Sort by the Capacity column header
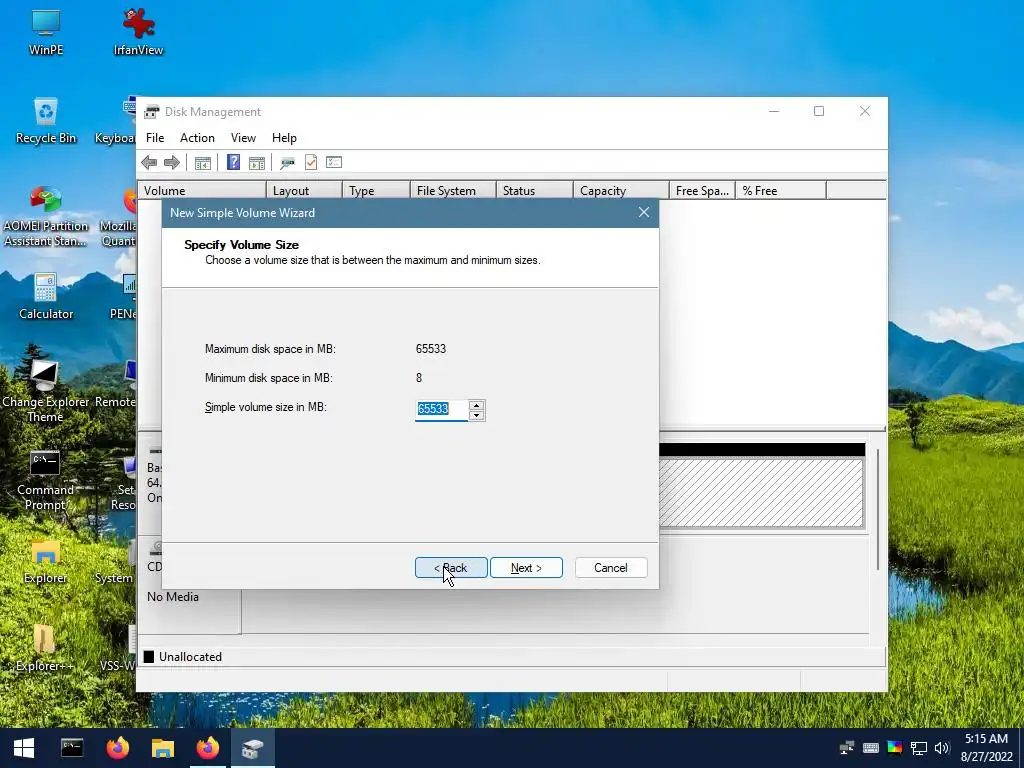Screen dimensions: 1024x768 [x=621, y=191]
